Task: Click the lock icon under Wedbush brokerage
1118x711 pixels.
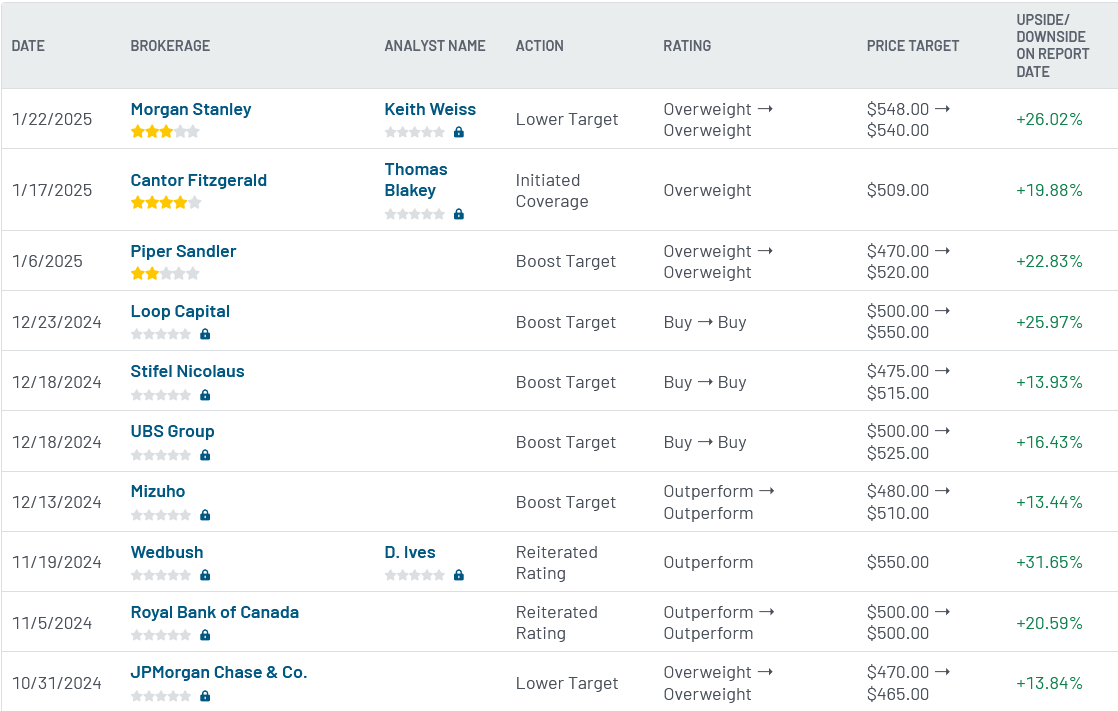Action: (x=205, y=575)
